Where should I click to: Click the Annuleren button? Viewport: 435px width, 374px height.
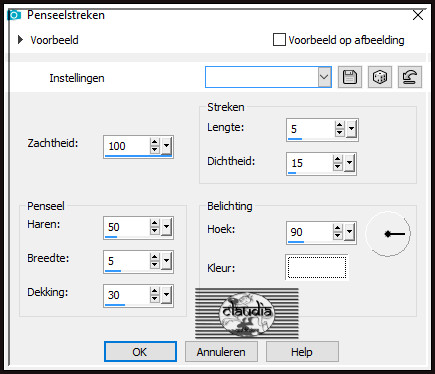pos(221,352)
